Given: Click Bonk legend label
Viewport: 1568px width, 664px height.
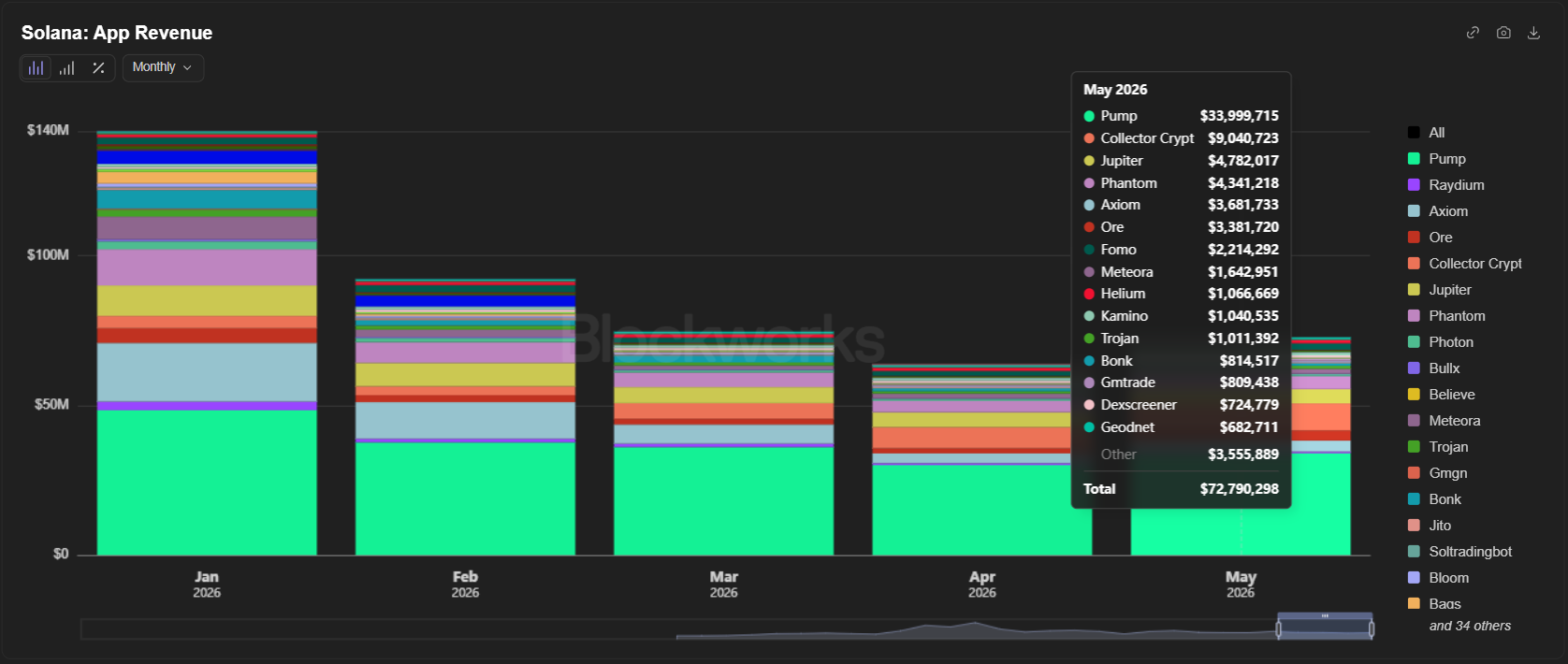Looking at the screenshot, I should [x=1445, y=499].
